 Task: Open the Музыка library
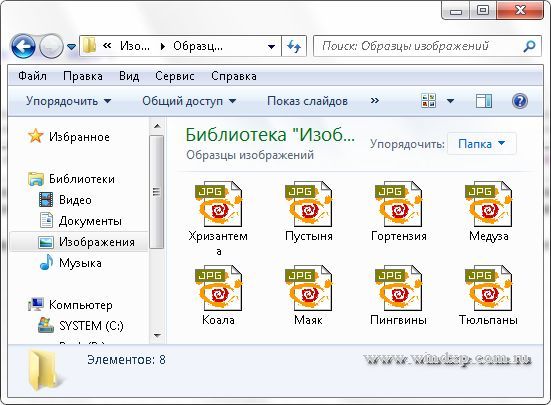click(x=80, y=263)
